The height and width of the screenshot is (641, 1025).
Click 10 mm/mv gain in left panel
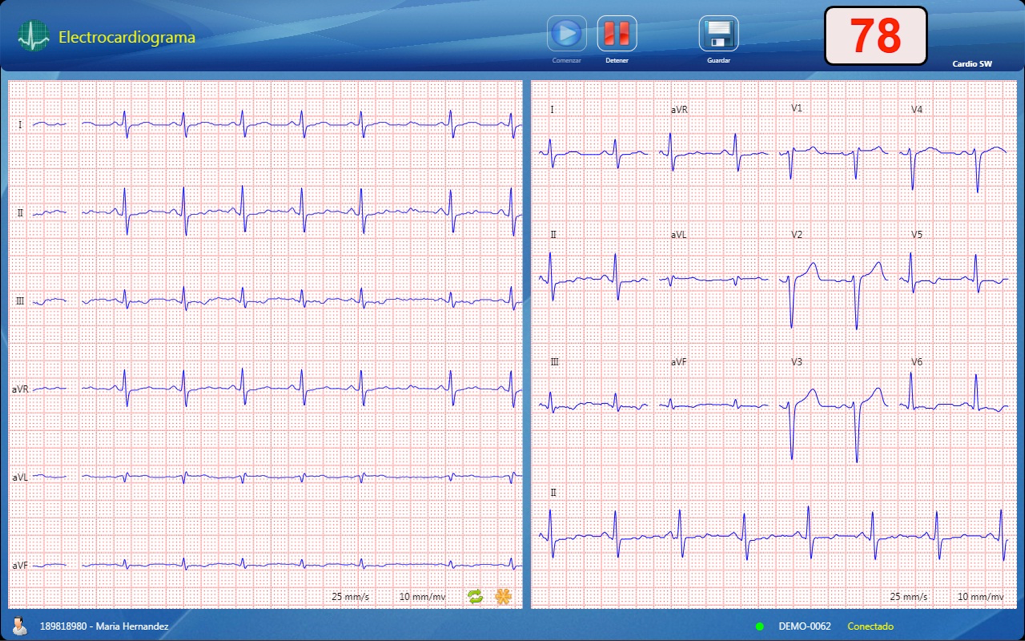click(422, 597)
